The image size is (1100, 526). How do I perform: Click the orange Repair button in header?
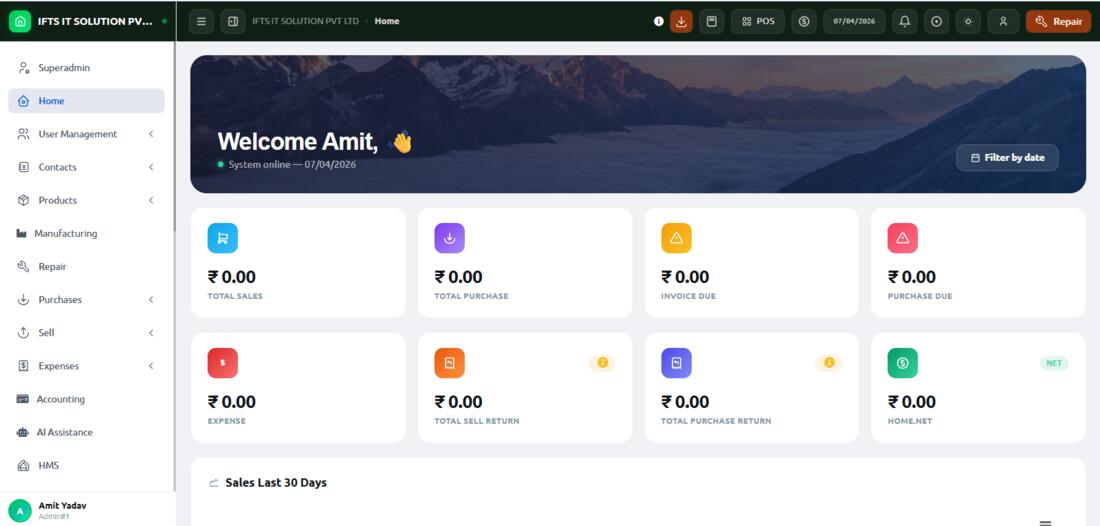click(1059, 21)
